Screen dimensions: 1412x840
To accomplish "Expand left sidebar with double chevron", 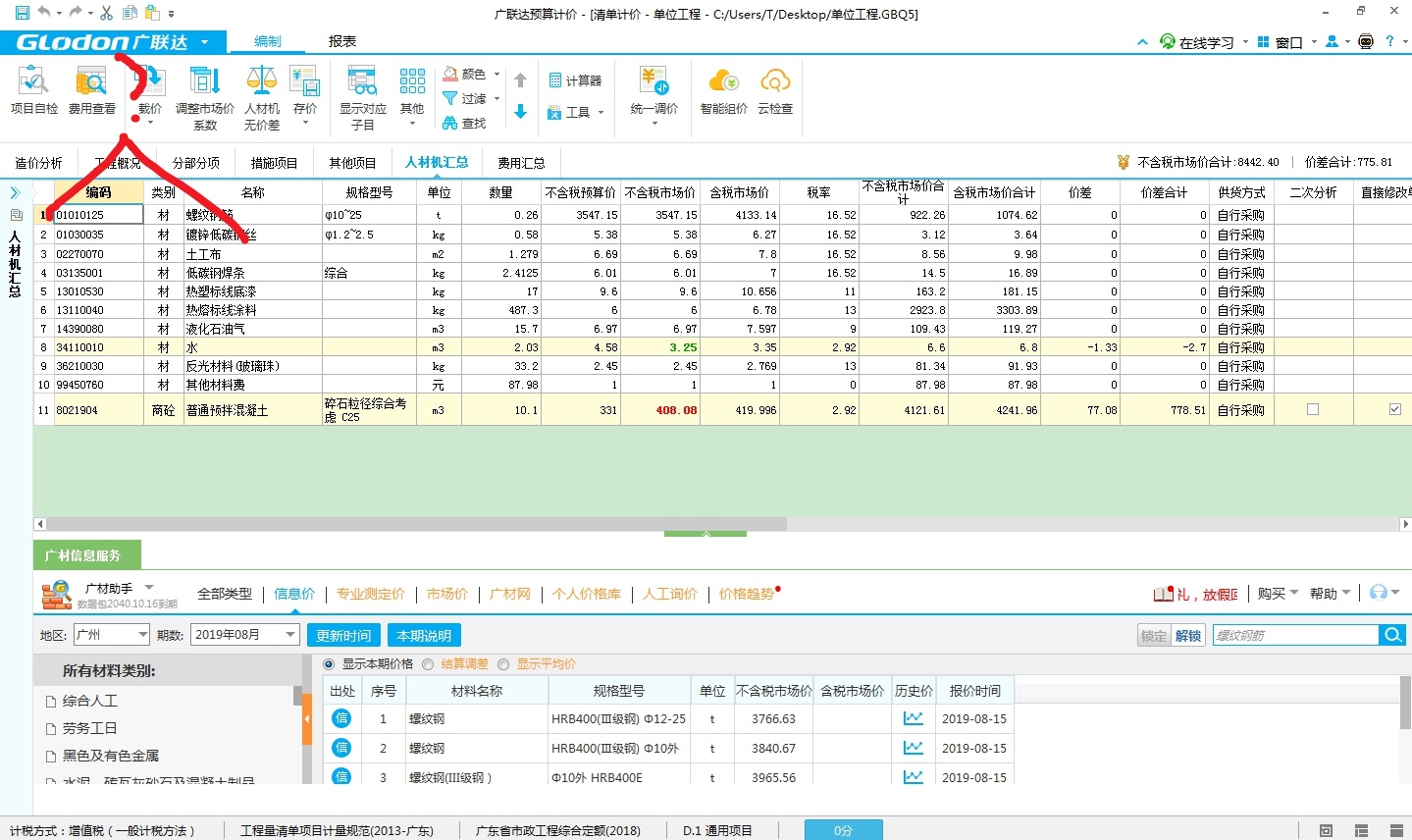I will pyautogui.click(x=15, y=192).
